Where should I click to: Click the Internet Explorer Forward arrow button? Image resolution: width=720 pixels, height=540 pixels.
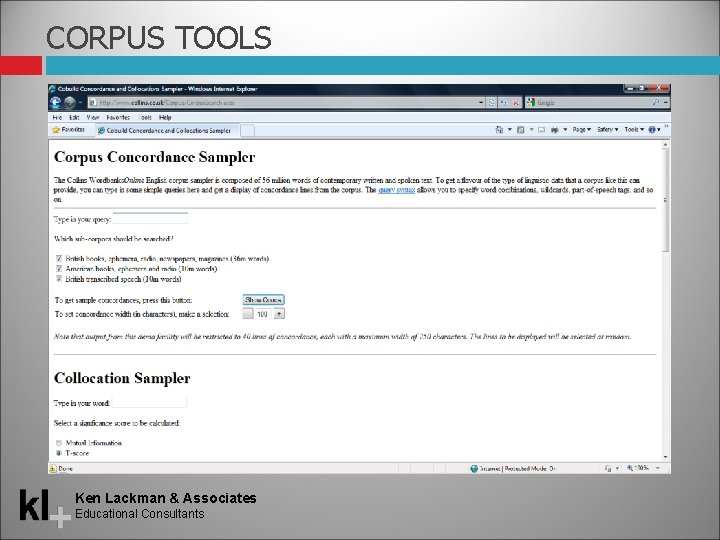[70, 102]
